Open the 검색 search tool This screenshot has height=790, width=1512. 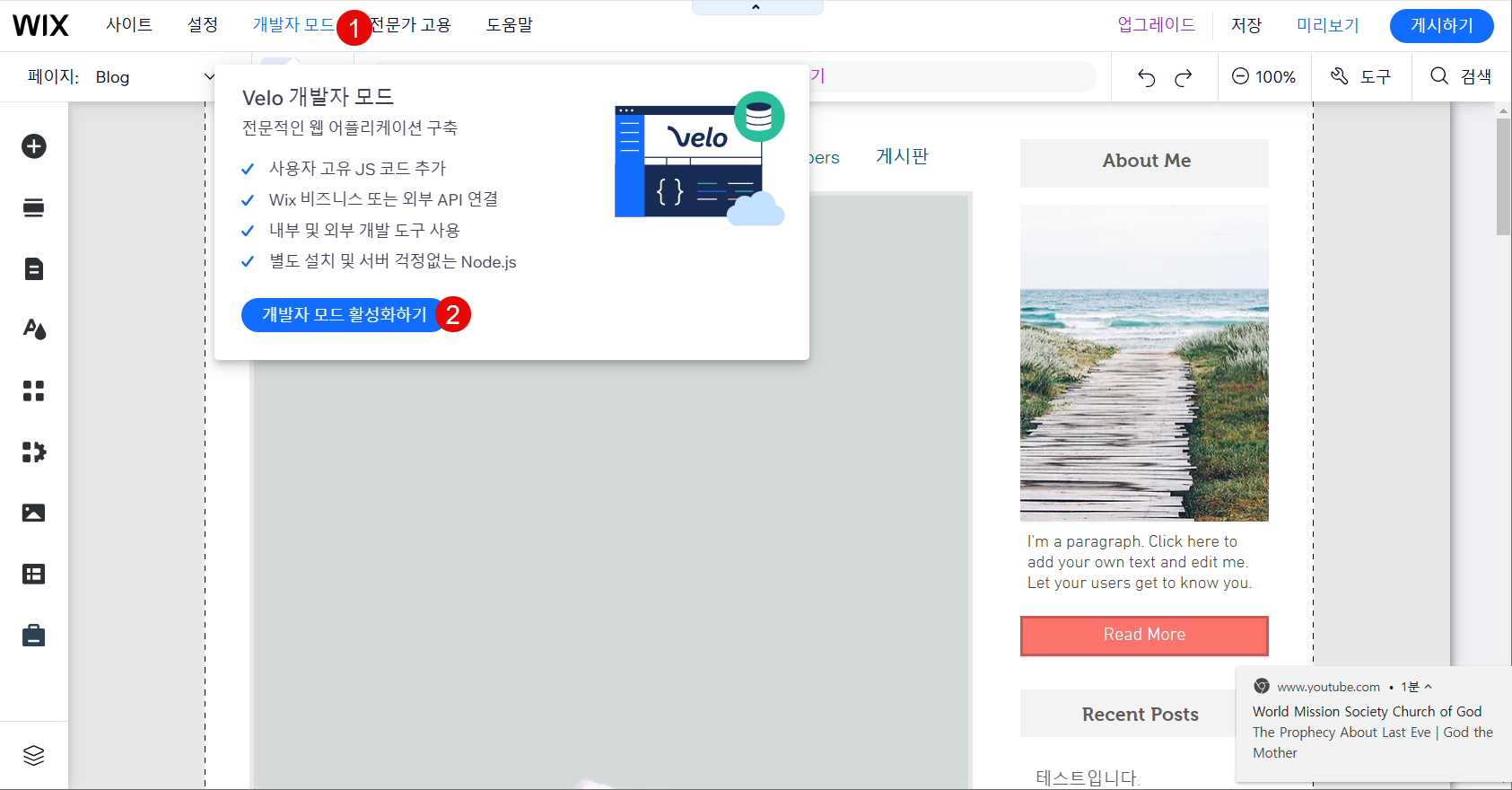(1461, 77)
